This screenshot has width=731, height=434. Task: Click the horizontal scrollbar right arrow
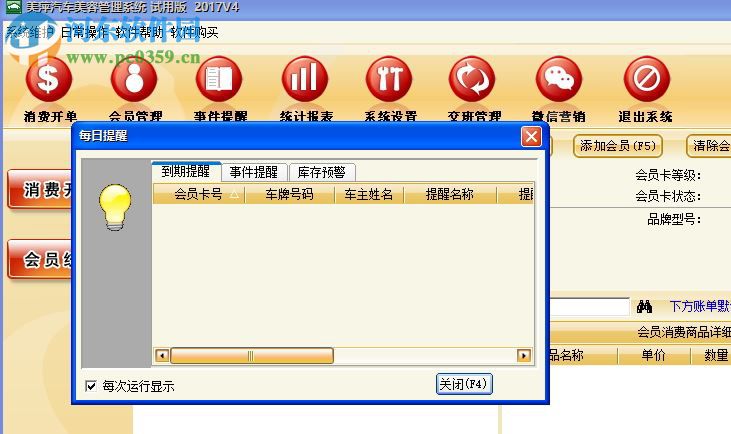point(524,356)
